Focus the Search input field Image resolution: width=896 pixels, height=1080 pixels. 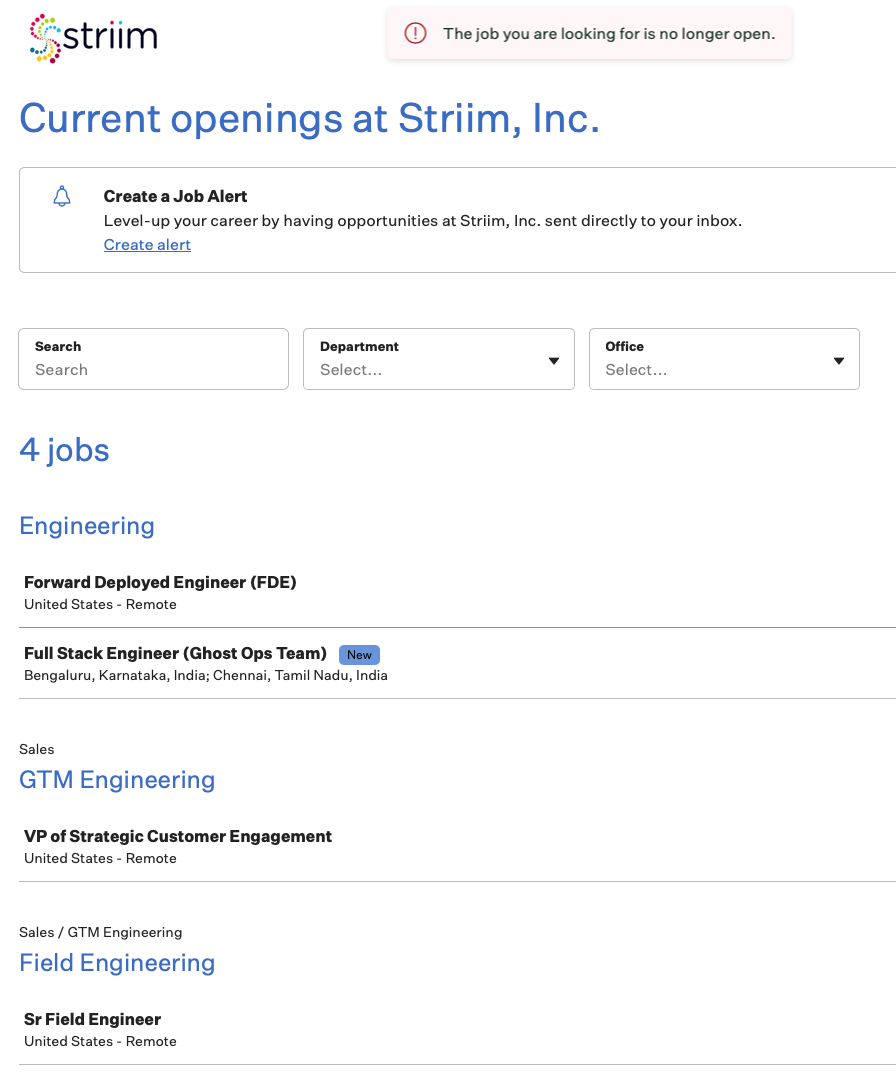pos(154,359)
